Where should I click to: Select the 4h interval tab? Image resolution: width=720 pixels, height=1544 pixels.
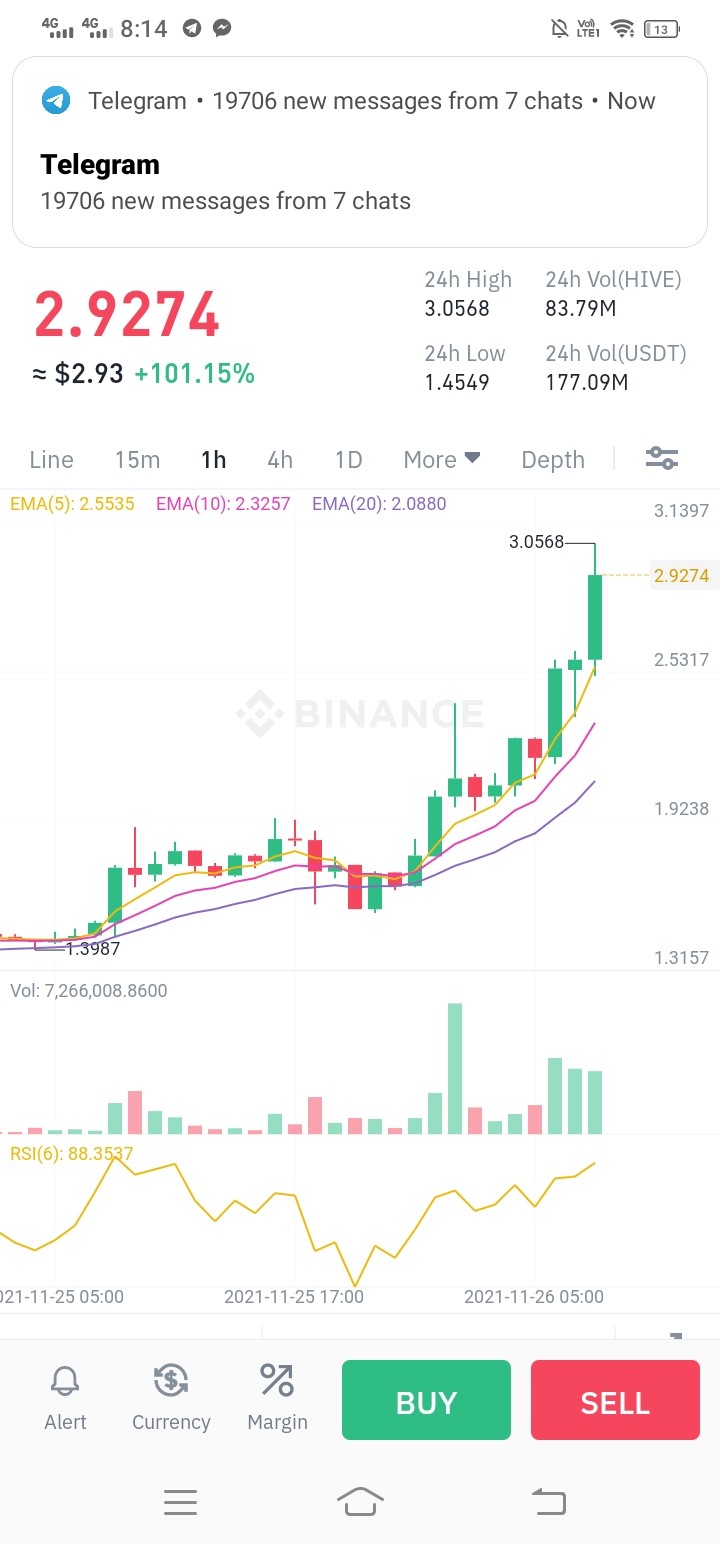coord(280,459)
